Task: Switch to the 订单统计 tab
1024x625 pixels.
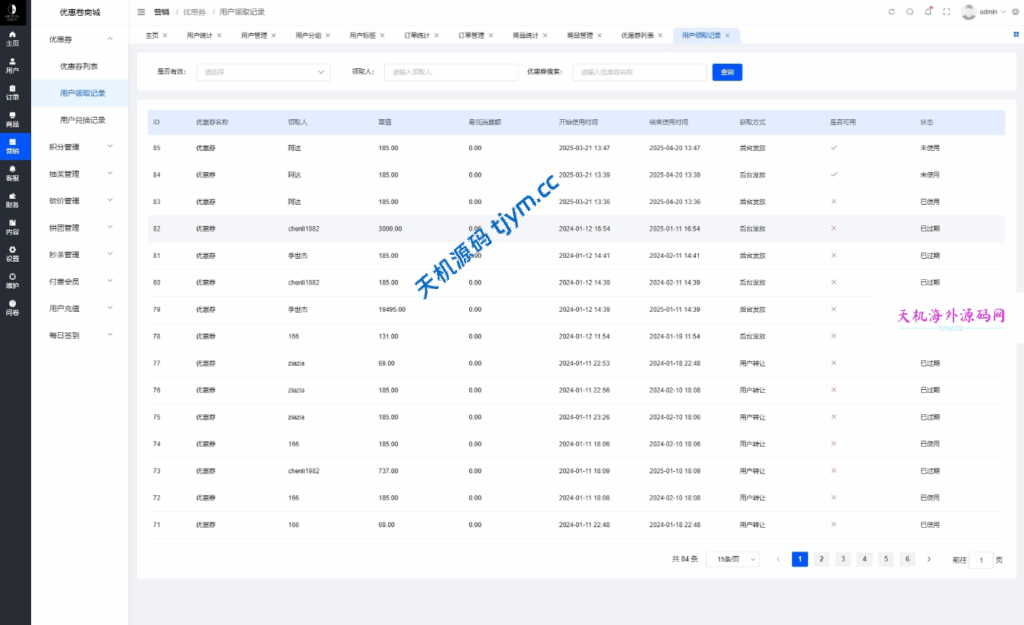Action: click(x=418, y=35)
